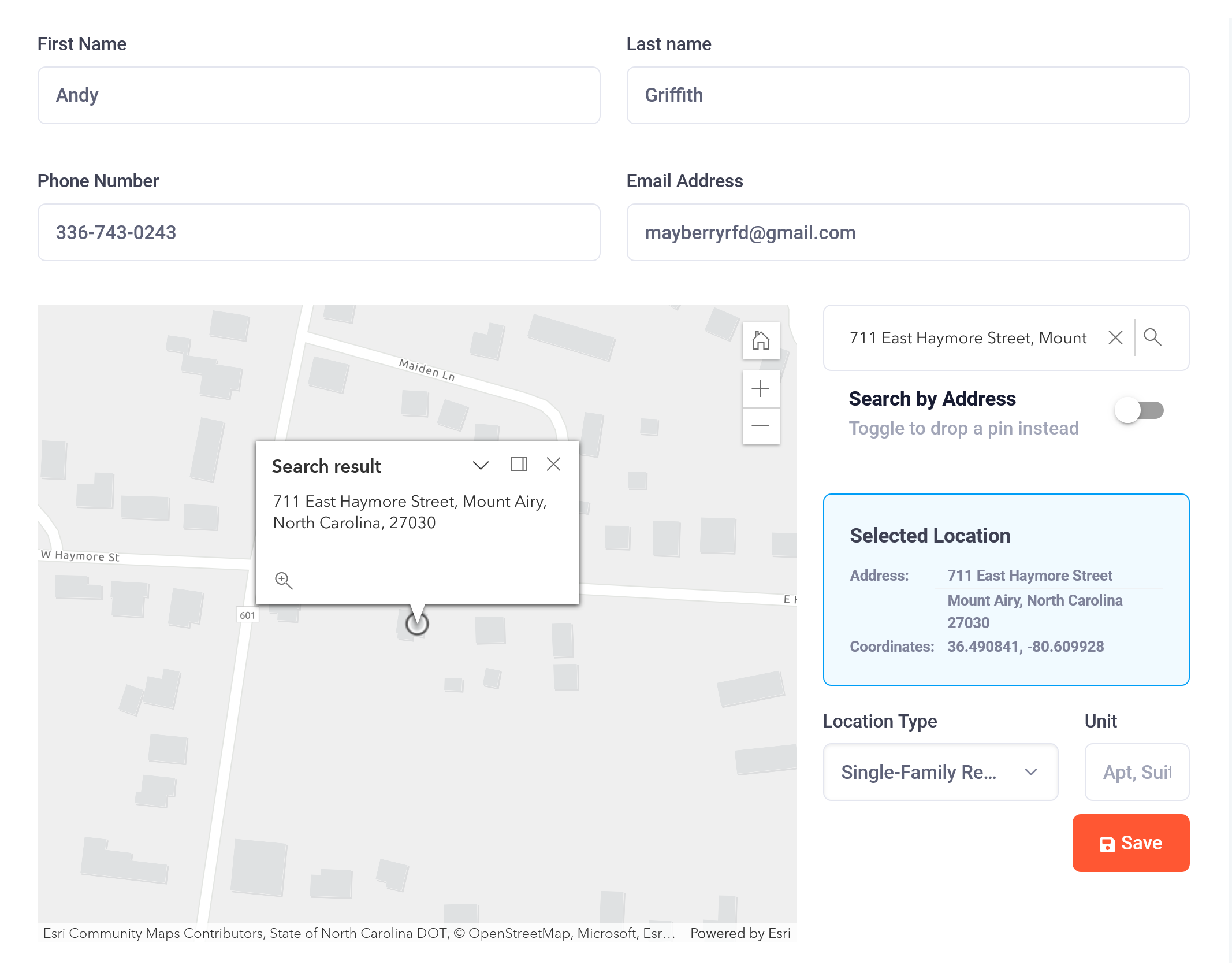Click the Email Address input field
1232x965 pixels.
point(907,232)
